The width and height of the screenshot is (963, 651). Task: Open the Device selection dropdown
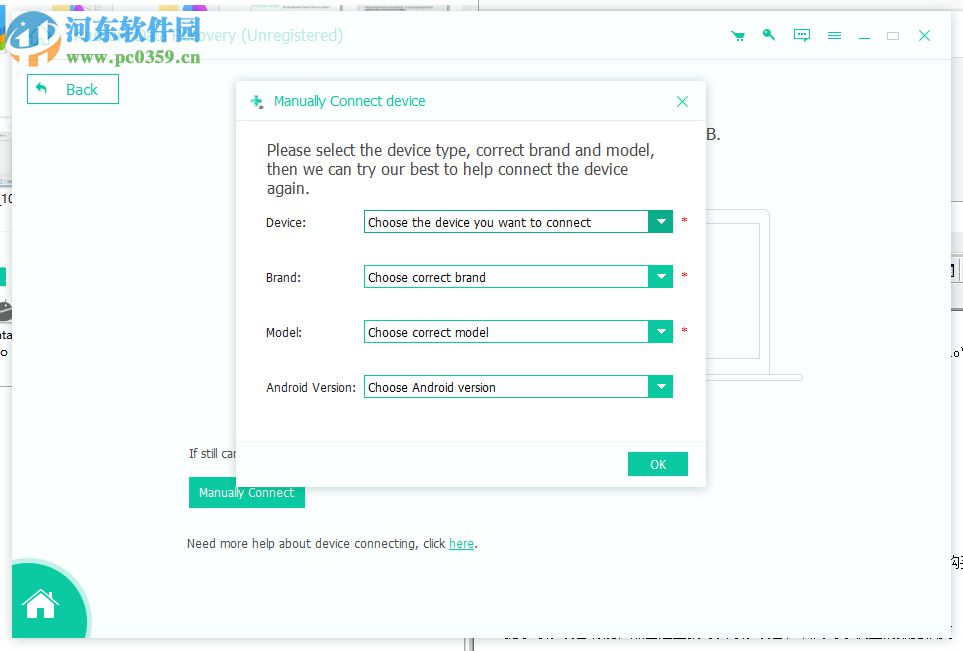(x=510, y=221)
